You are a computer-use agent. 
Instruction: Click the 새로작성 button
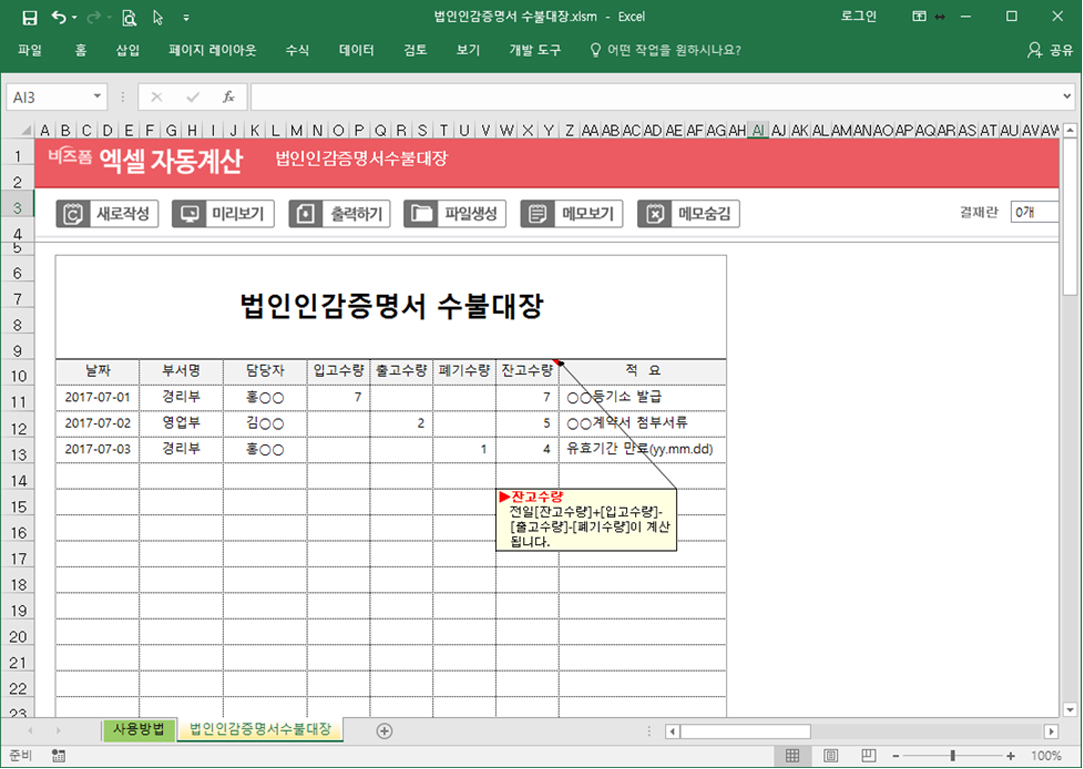107,213
